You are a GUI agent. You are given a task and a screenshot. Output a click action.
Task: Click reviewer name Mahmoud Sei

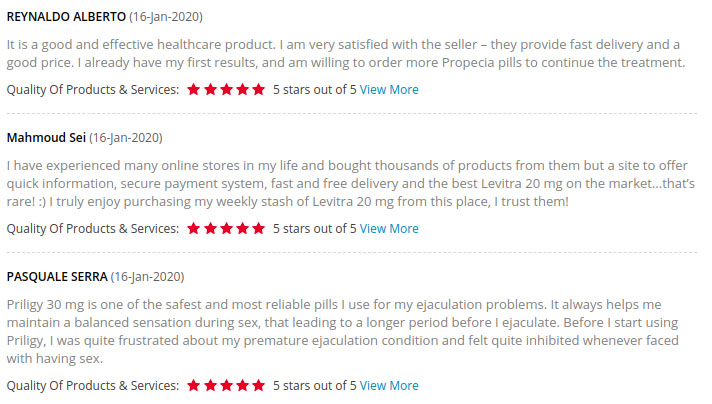click(46, 137)
